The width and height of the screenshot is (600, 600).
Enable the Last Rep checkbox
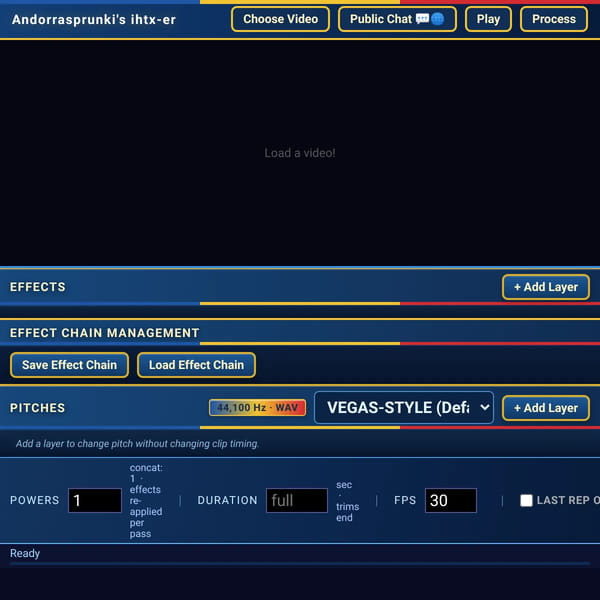[526, 500]
